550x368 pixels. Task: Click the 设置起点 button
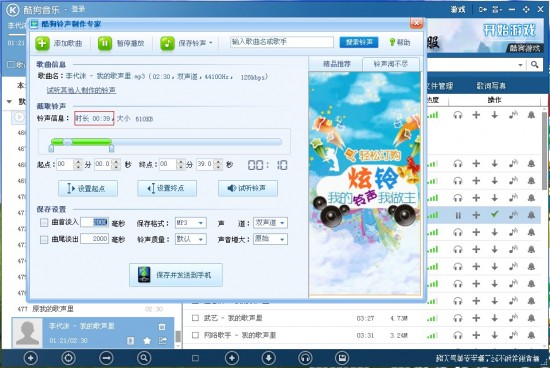pos(88,188)
